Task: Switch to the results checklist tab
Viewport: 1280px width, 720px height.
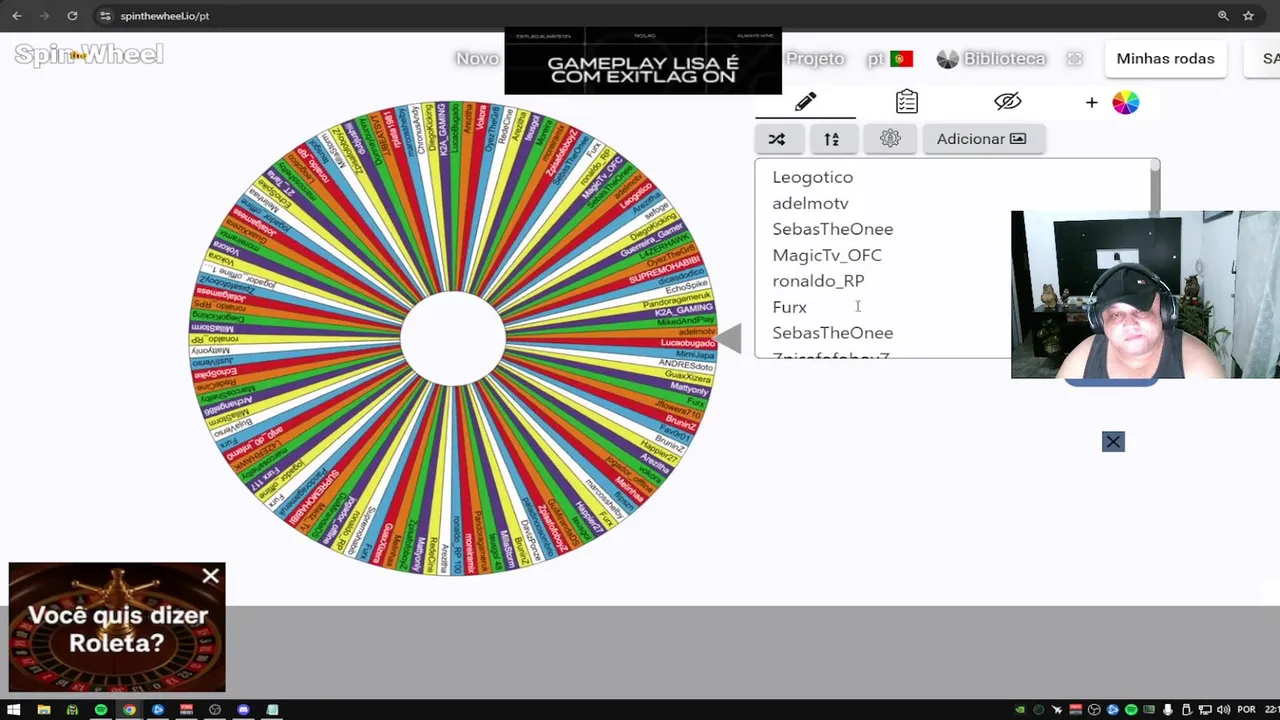Action: 907,102
